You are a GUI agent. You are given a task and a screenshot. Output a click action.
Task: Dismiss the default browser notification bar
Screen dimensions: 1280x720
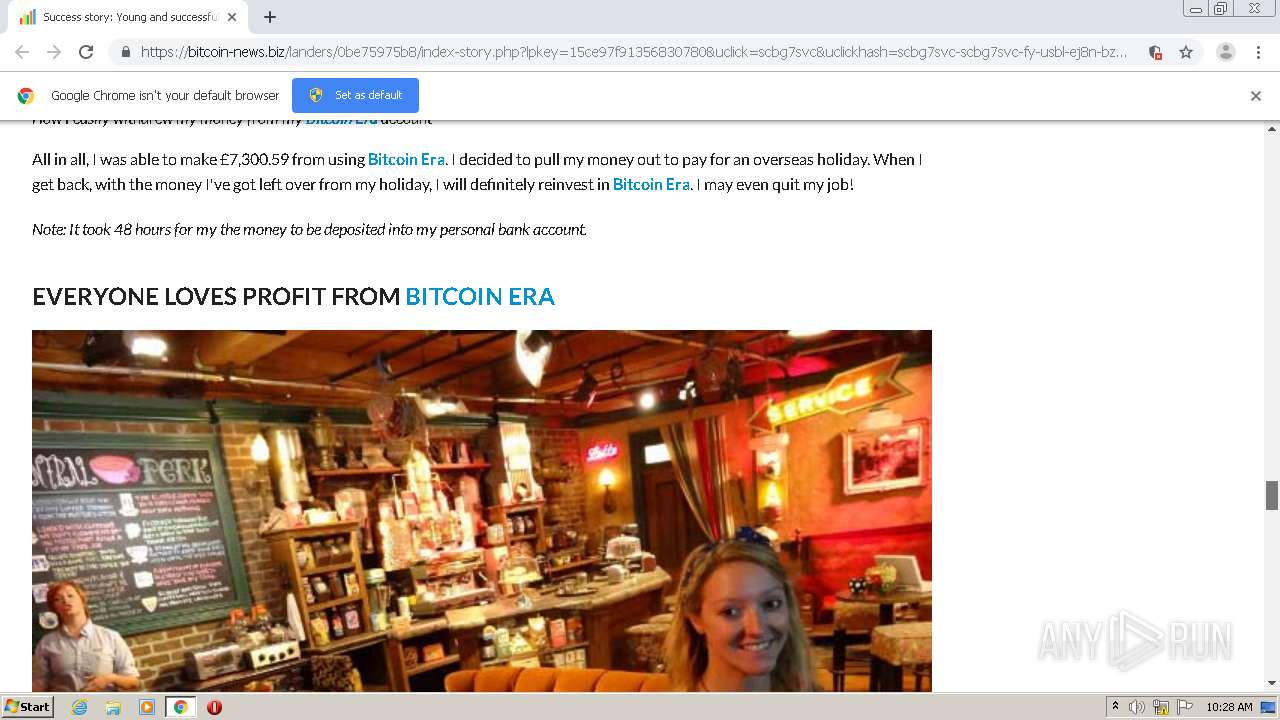[x=1256, y=96]
